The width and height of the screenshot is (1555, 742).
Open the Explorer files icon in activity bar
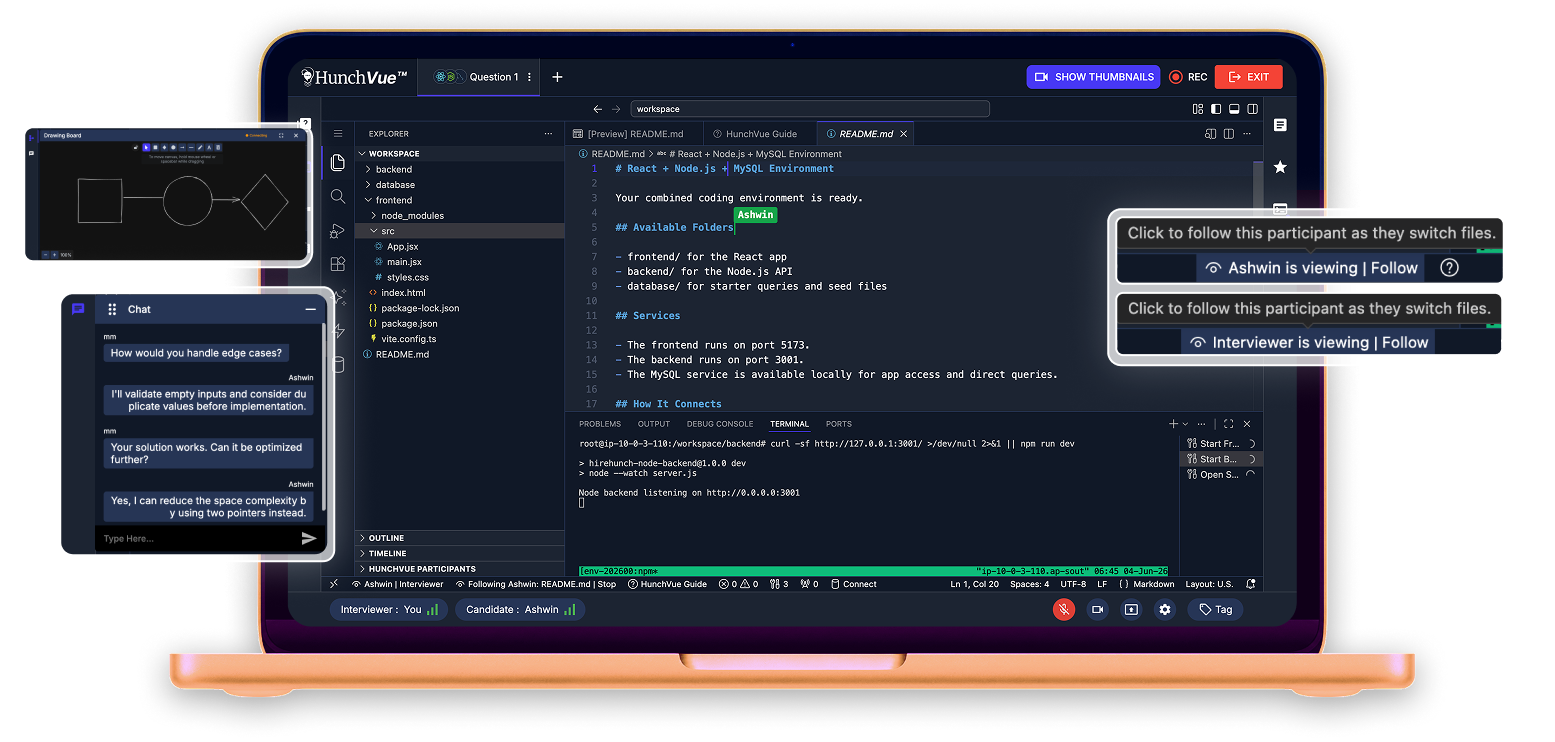tap(338, 162)
